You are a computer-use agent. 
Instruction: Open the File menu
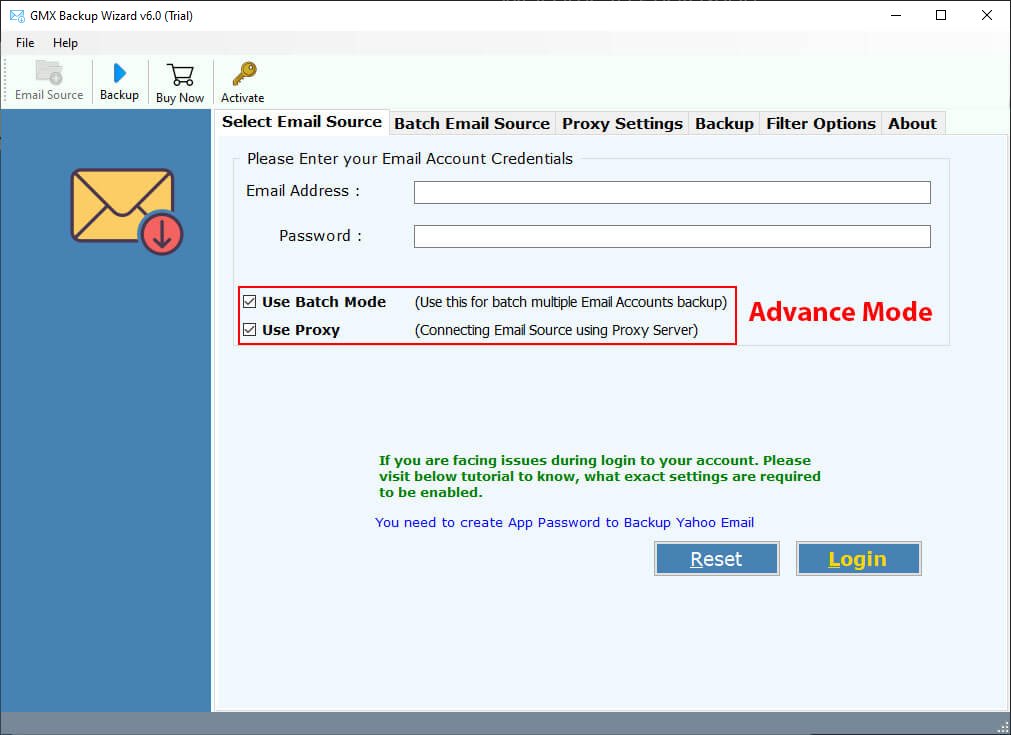25,43
